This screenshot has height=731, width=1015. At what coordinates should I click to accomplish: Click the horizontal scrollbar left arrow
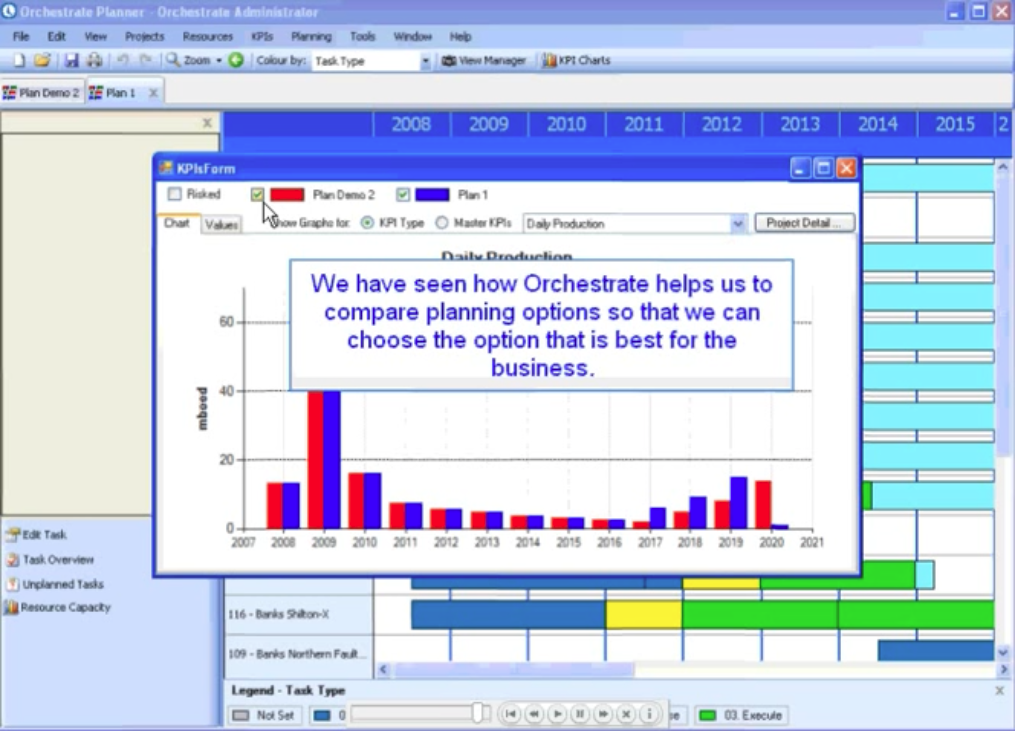tap(383, 669)
